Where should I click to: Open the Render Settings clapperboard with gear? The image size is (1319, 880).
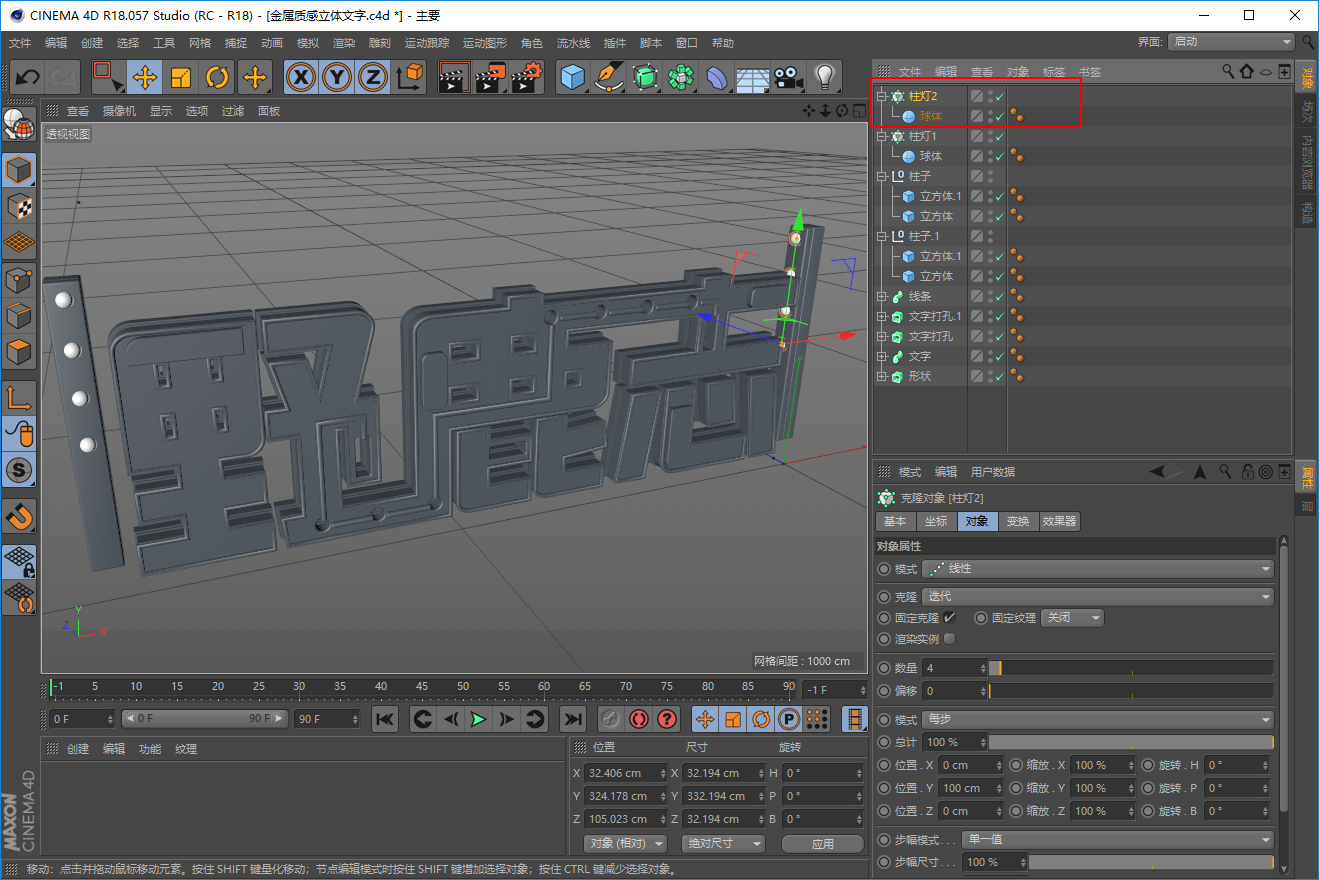click(527, 77)
